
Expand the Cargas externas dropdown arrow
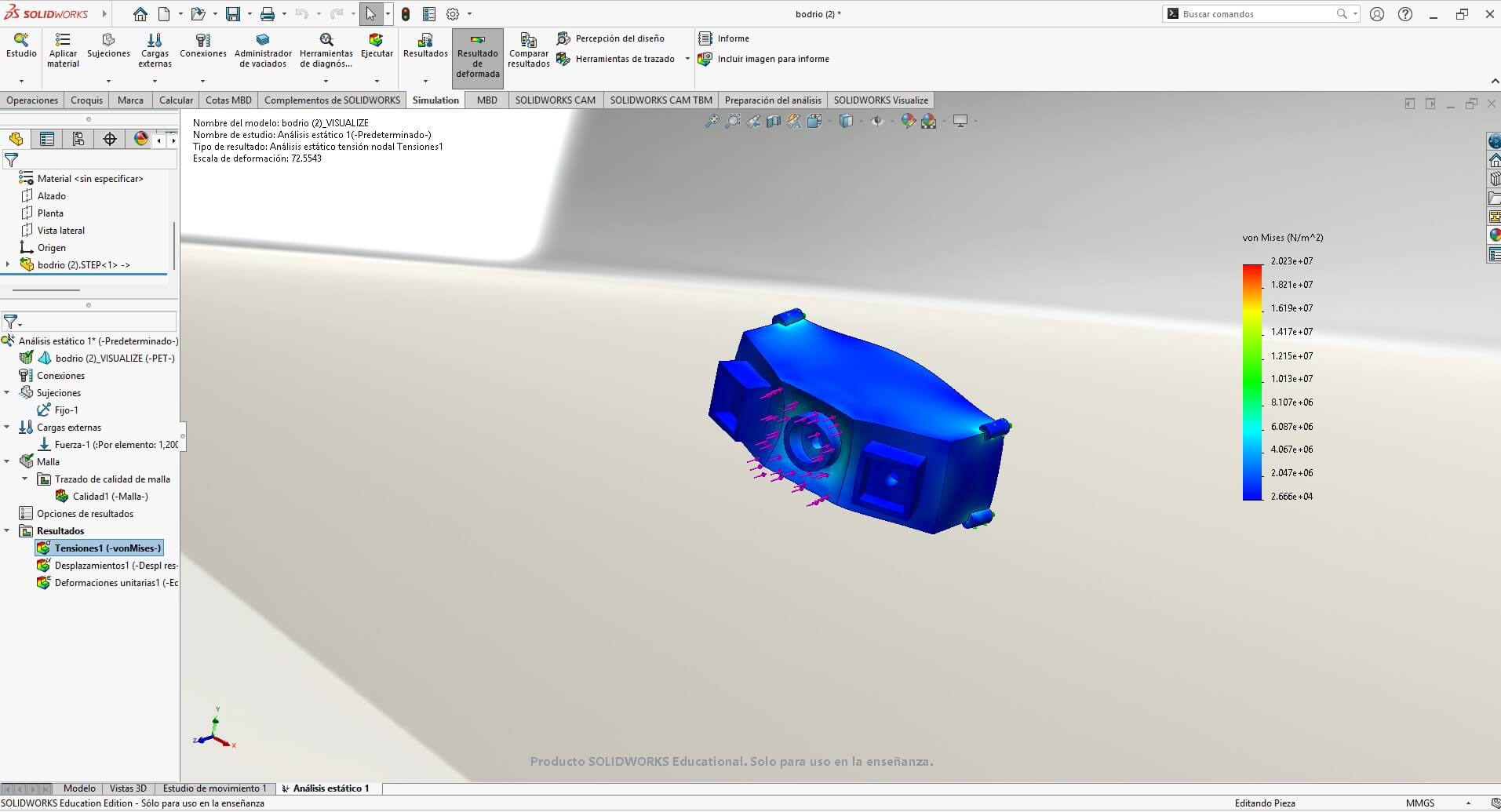[x=155, y=81]
